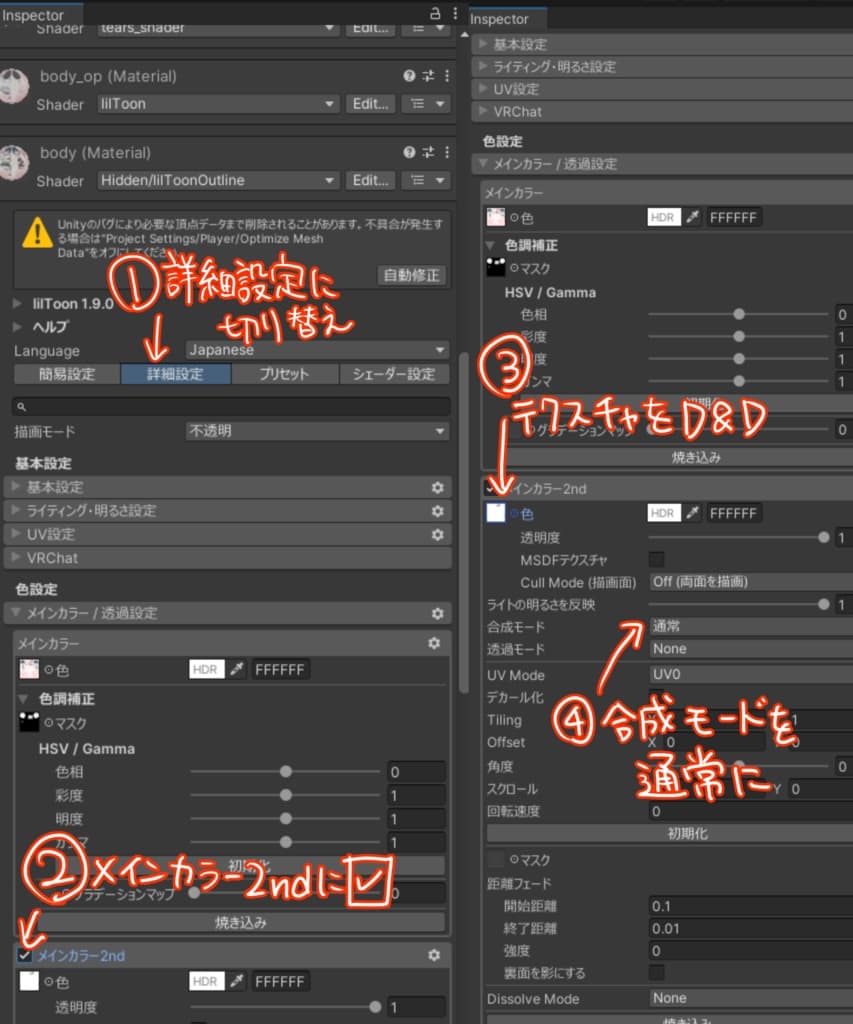Click inside the material search field

230,407
